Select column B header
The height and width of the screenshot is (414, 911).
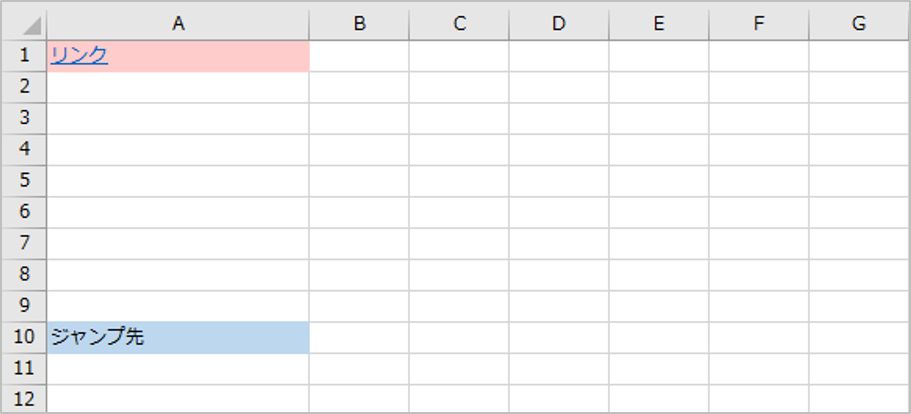click(359, 23)
